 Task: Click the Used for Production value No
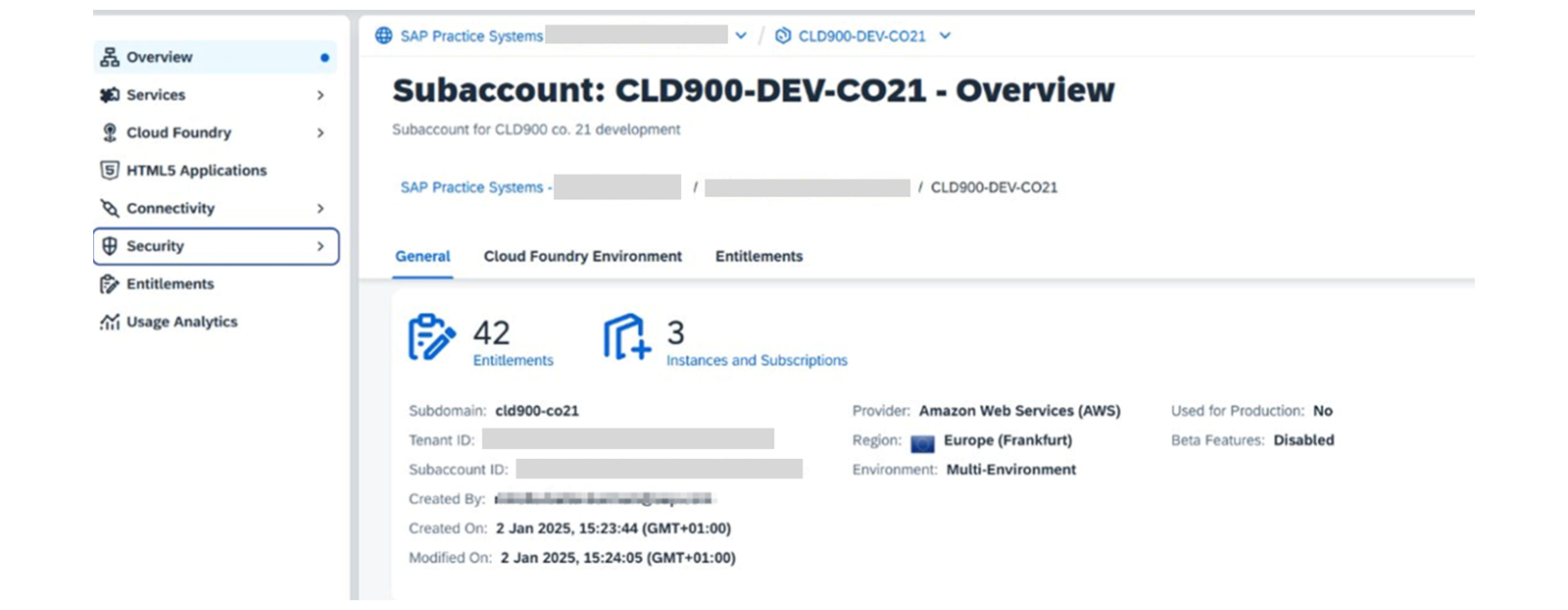[1323, 411]
